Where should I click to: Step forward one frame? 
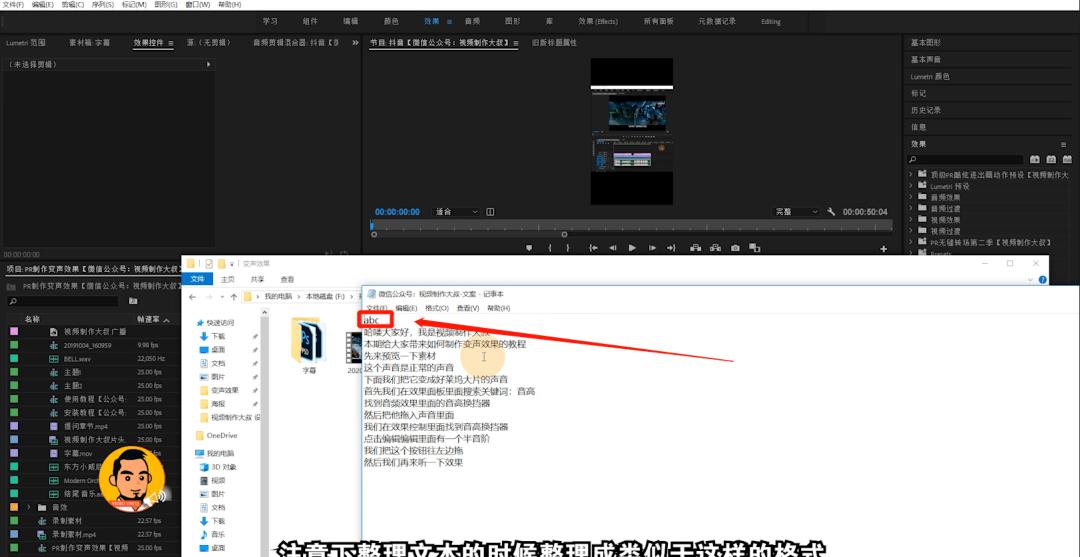(652, 248)
